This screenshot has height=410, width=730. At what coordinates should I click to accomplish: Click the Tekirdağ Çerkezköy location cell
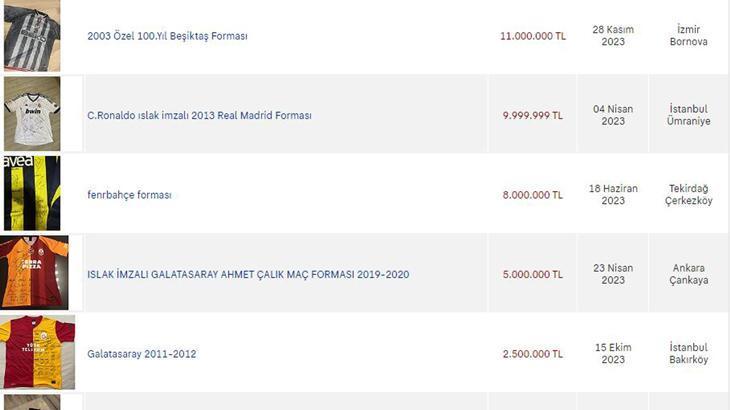point(688,194)
